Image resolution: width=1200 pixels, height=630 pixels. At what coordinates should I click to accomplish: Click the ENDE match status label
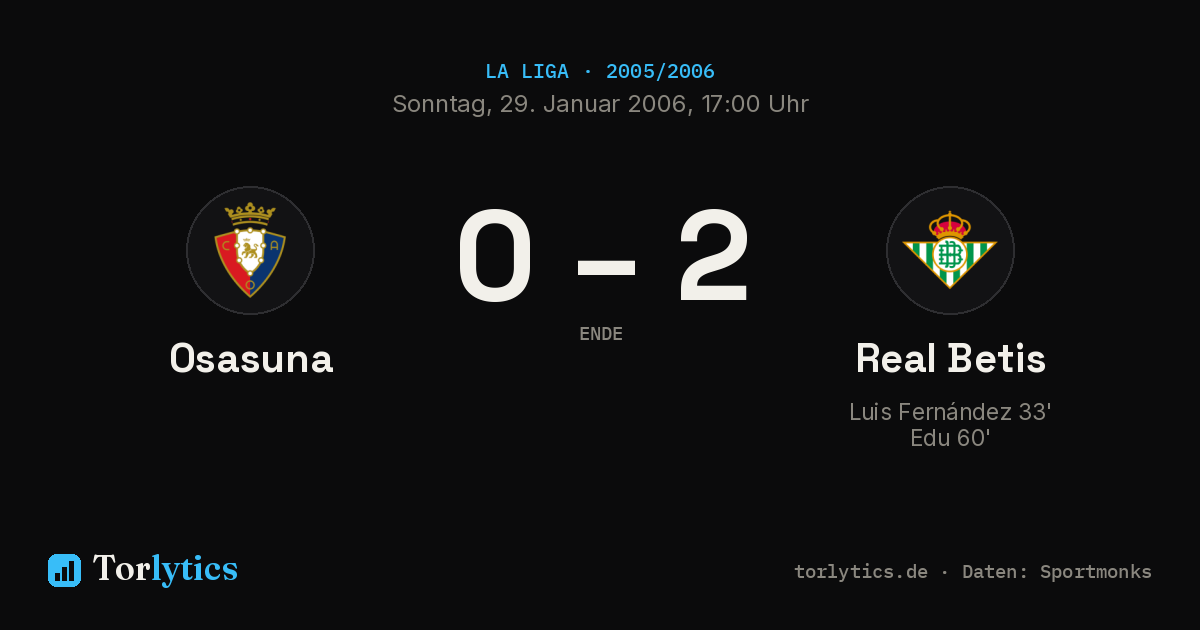(601, 334)
